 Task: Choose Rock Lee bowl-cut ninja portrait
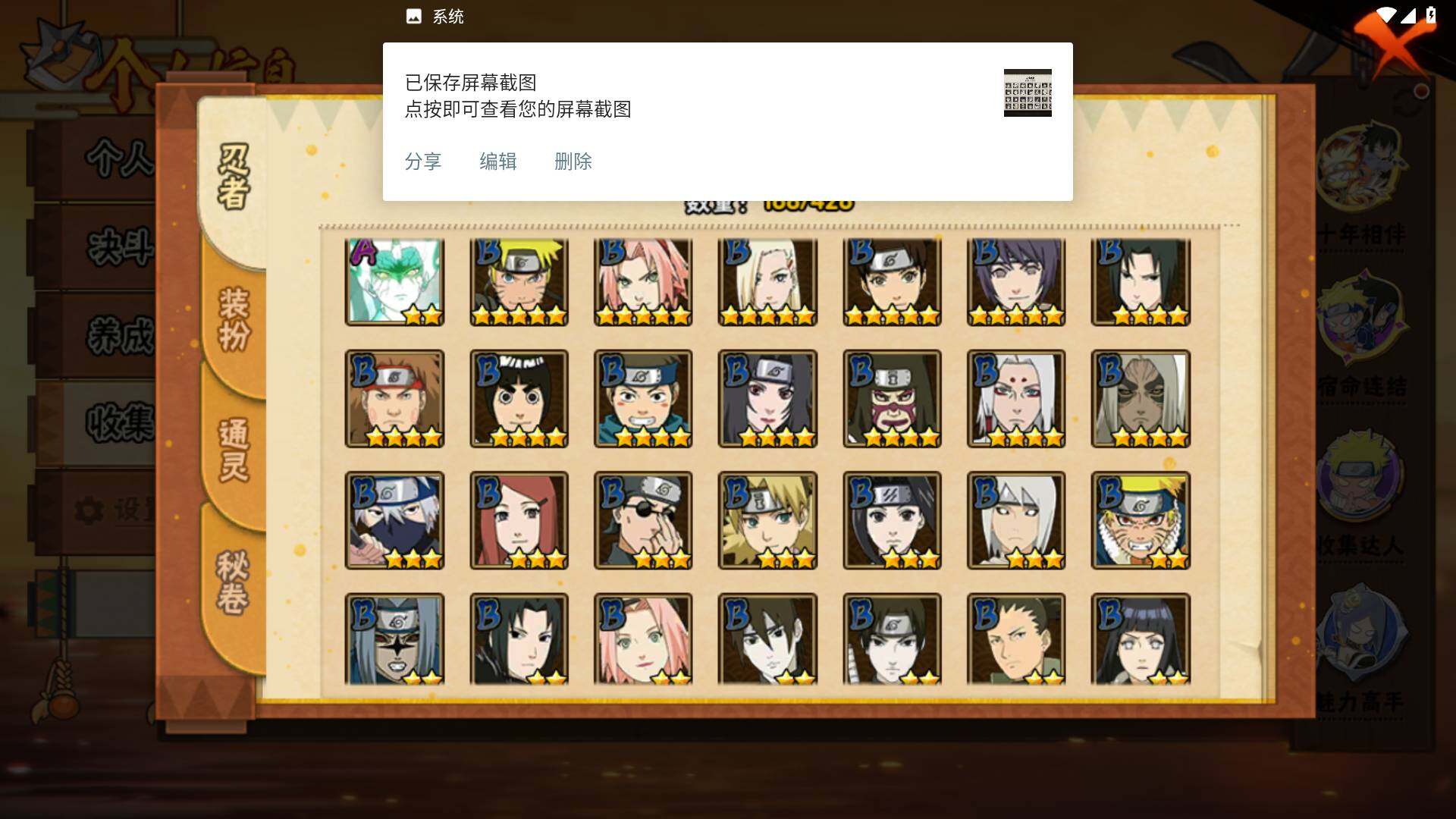(519, 398)
